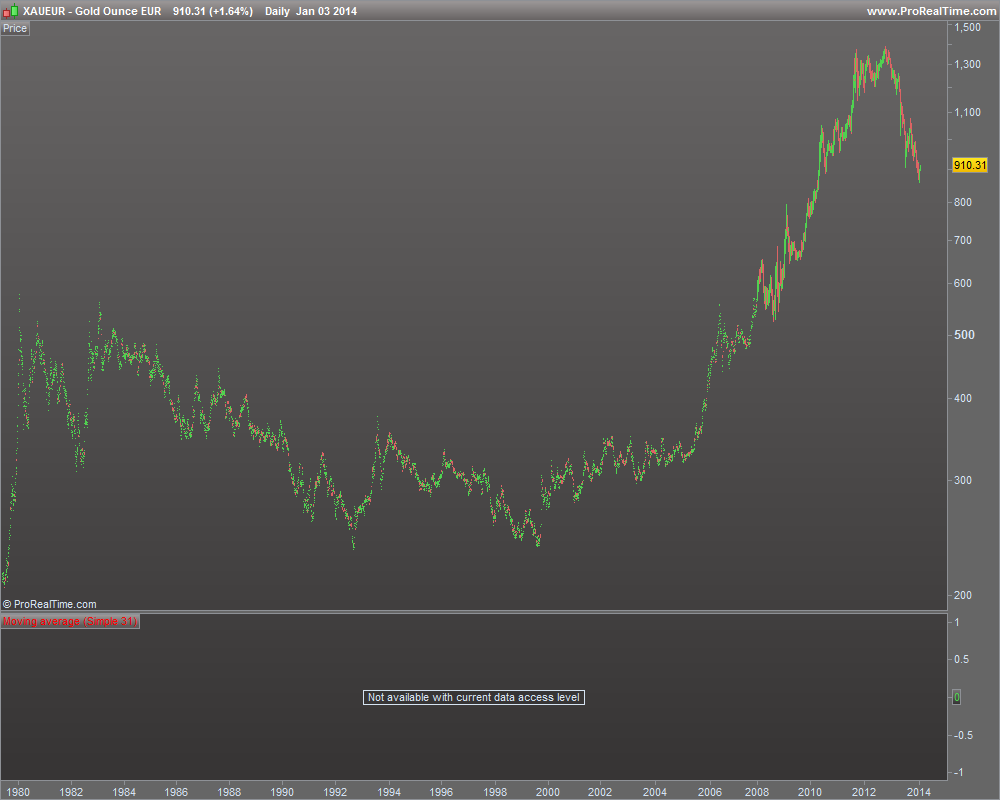The height and width of the screenshot is (800, 1000).
Task: Click the 1992 time axis label
Action: (335, 792)
